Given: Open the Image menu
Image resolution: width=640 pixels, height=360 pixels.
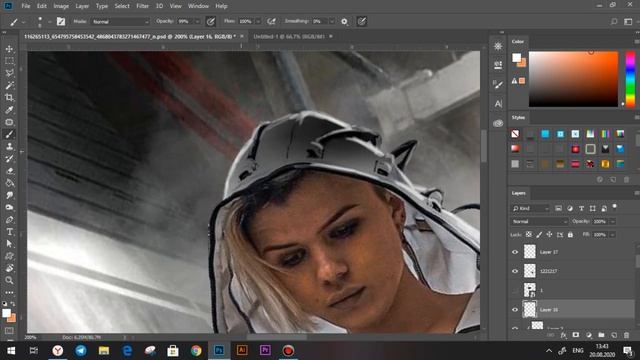Looking at the screenshot, I should (61, 6).
